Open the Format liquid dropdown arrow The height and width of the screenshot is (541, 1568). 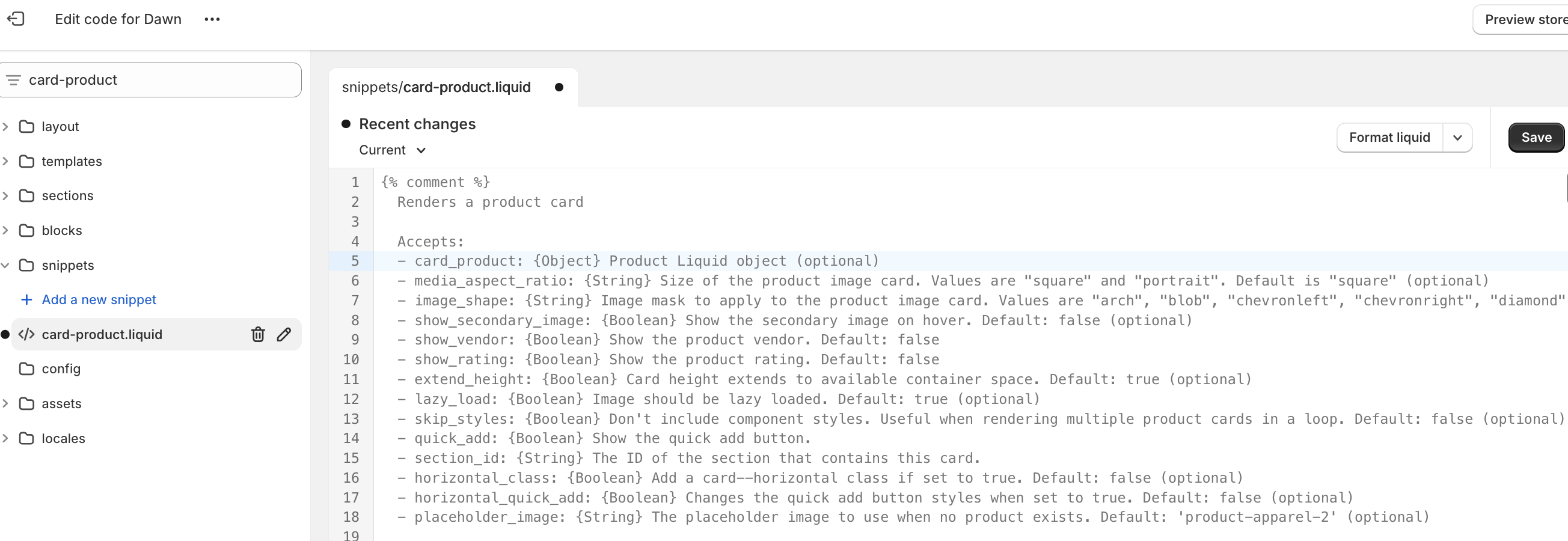(1457, 138)
